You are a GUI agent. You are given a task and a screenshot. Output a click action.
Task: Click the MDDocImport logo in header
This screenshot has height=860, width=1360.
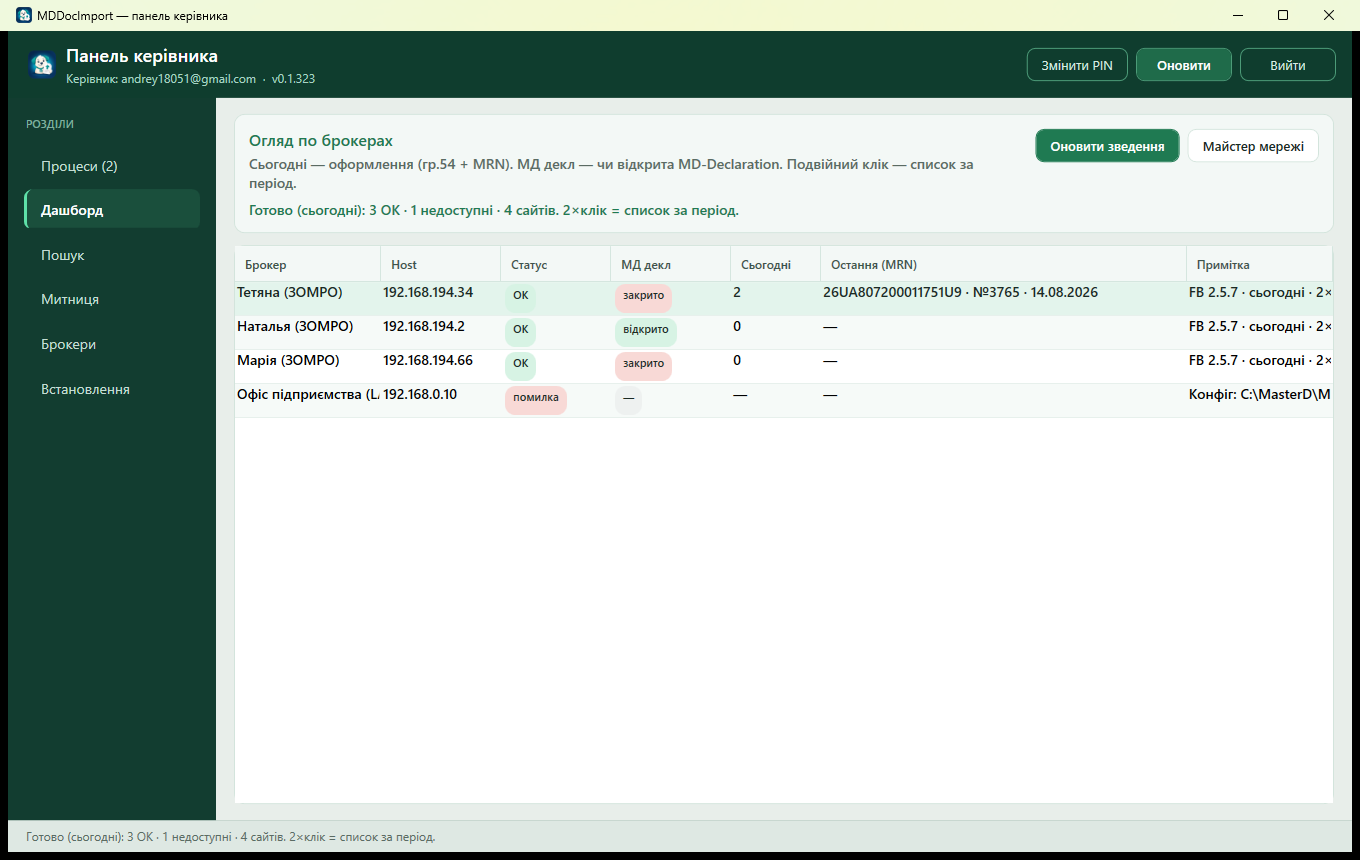click(x=41, y=65)
